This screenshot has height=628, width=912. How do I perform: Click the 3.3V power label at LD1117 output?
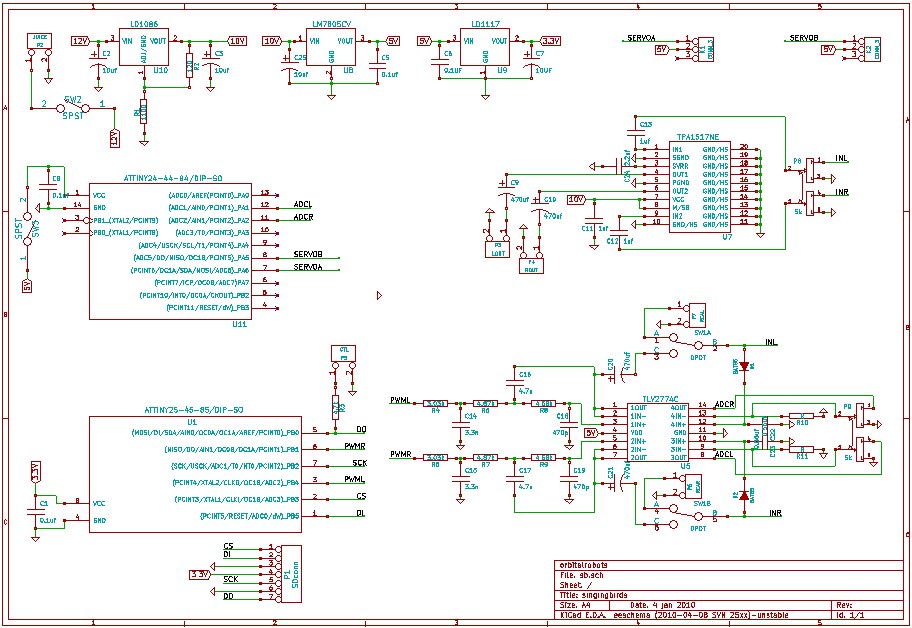point(550,41)
